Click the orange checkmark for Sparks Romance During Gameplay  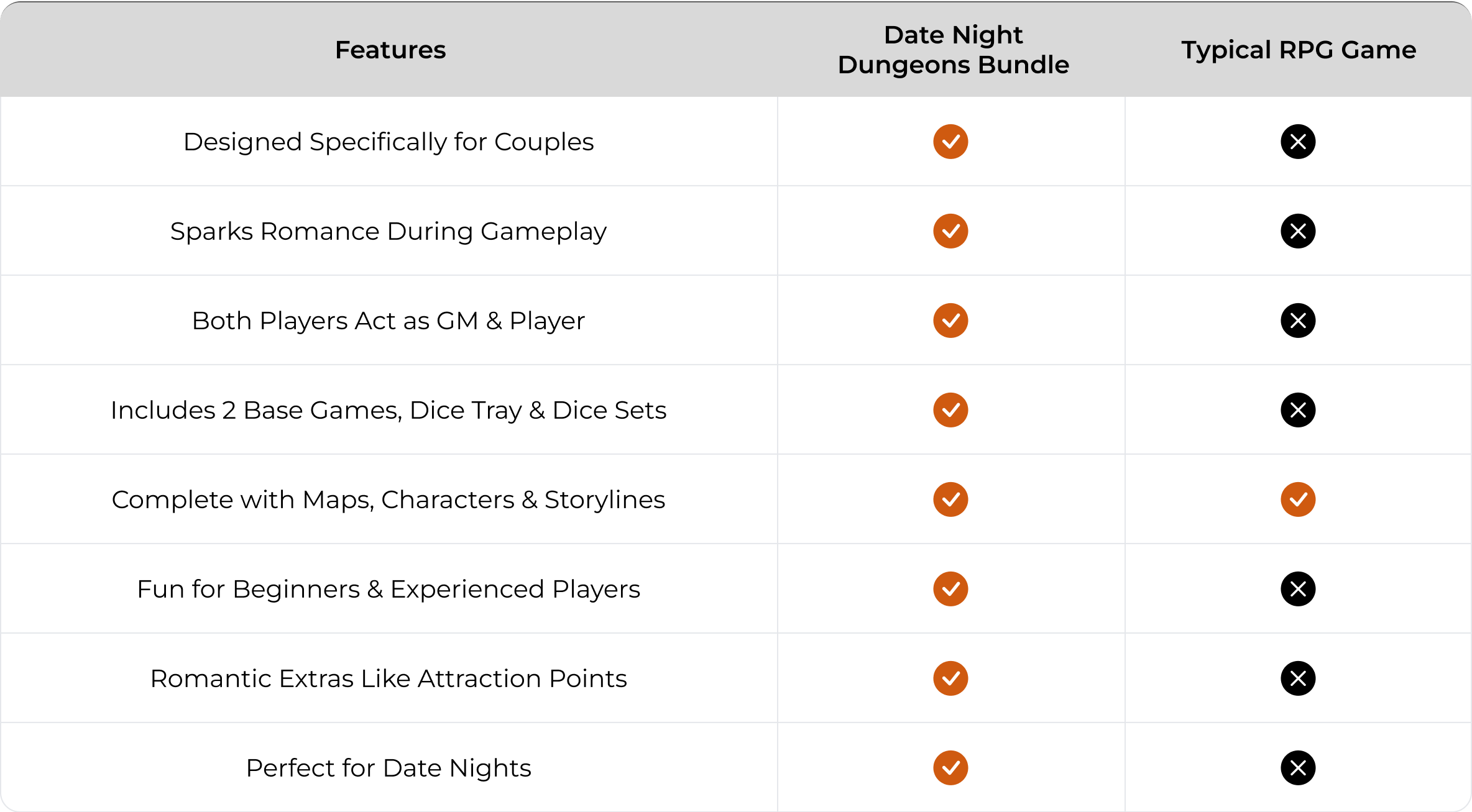tap(950, 231)
